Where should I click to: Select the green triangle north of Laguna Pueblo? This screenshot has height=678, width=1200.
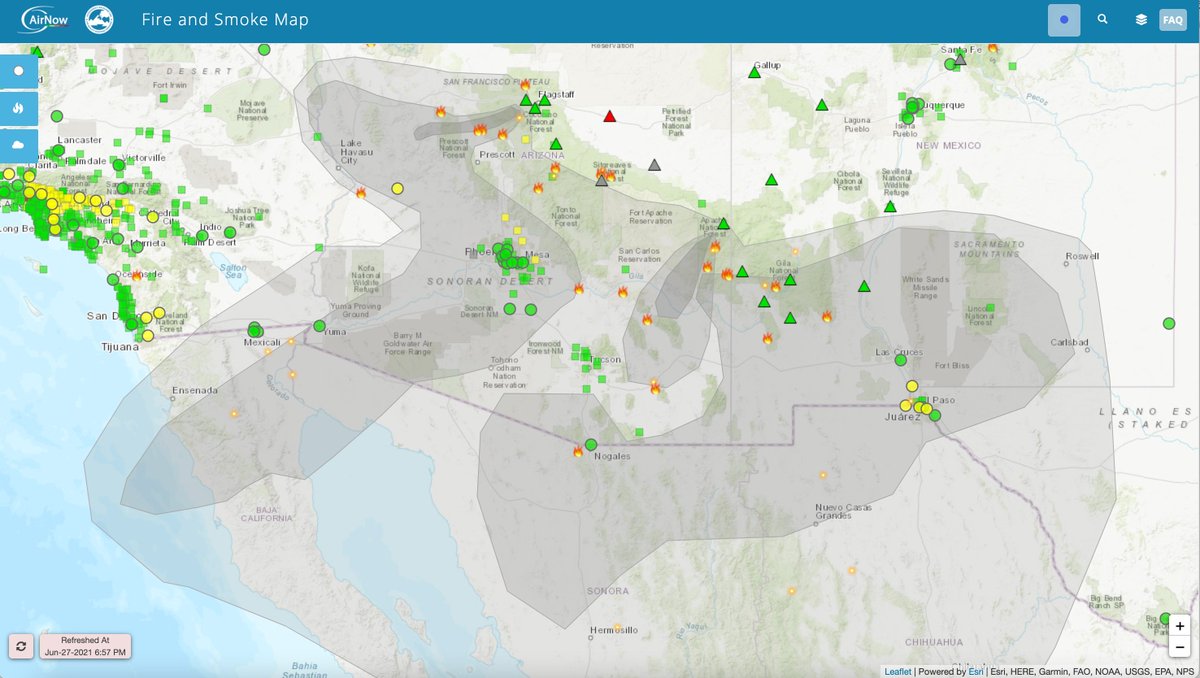(x=822, y=105)
